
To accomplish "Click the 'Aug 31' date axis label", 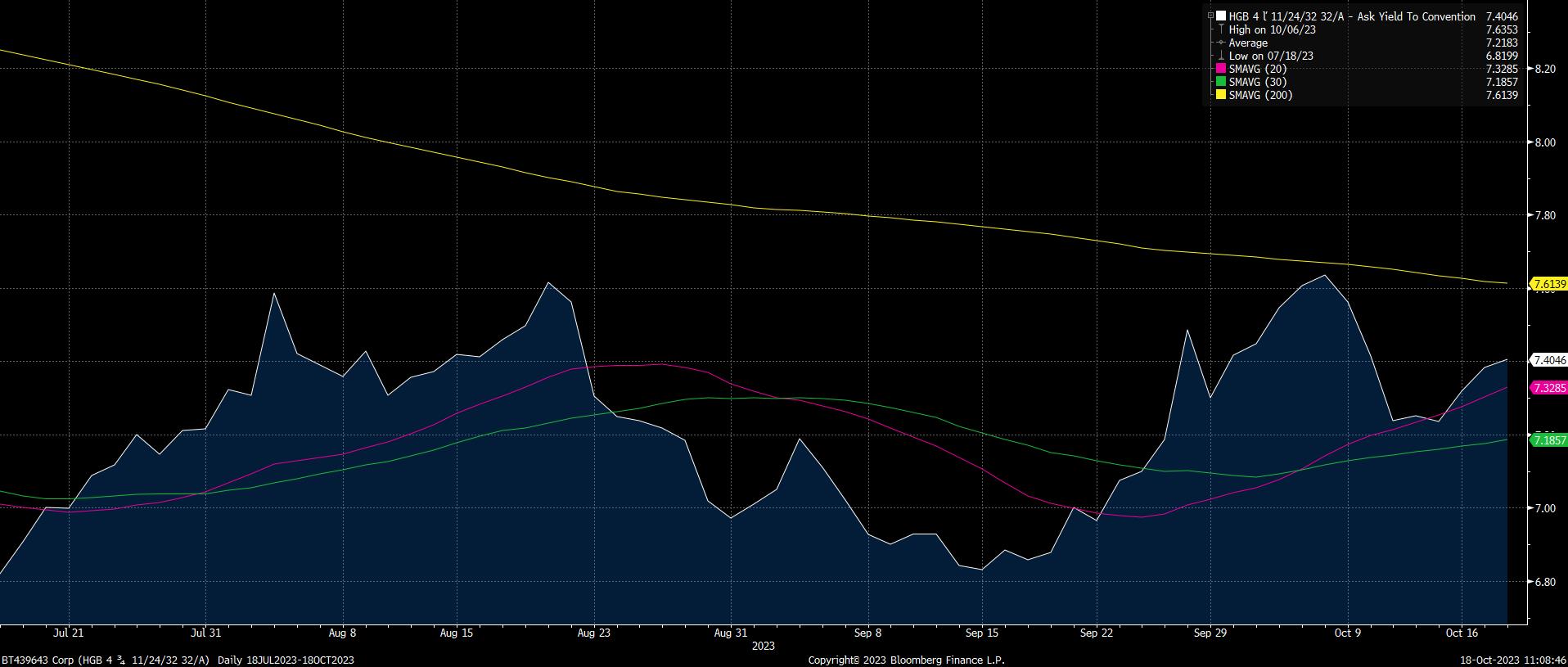I will 731,633.
